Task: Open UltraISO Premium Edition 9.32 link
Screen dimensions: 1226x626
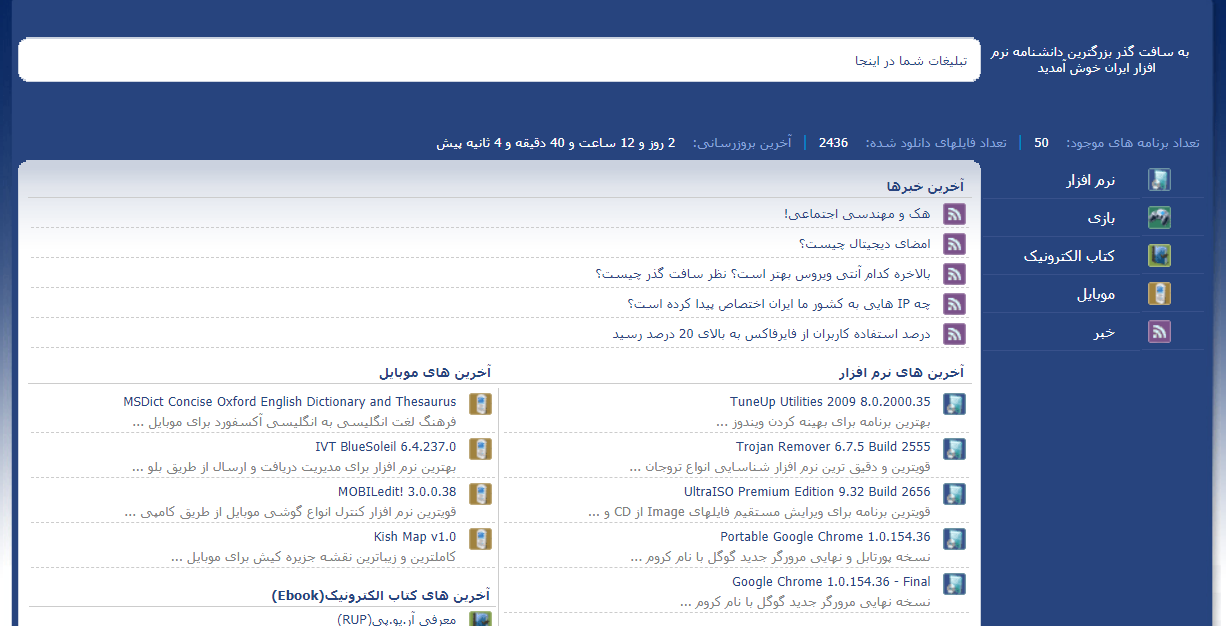Action: point(807,492)
